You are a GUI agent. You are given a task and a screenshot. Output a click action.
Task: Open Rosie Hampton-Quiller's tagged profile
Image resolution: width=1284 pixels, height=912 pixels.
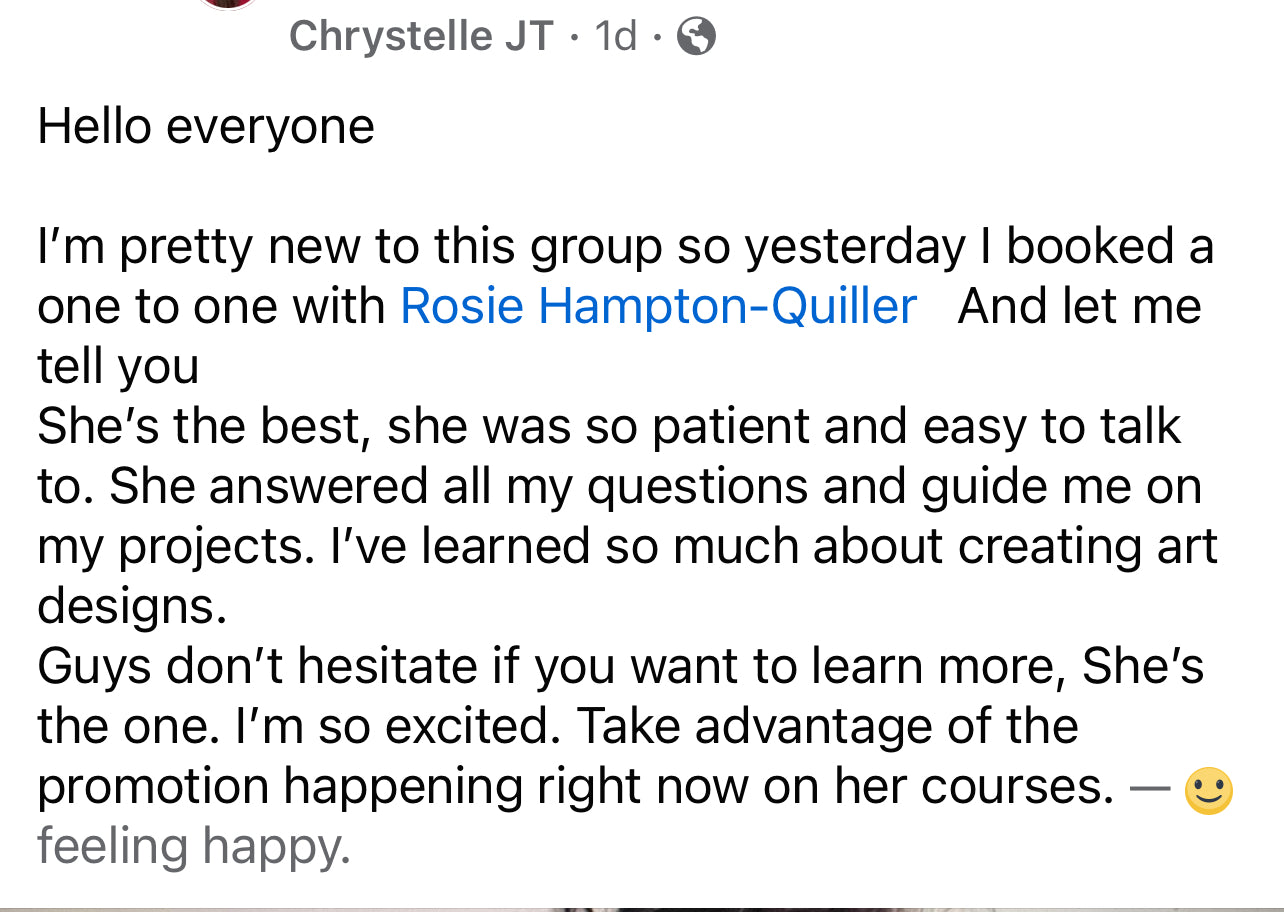pos(658,306)
